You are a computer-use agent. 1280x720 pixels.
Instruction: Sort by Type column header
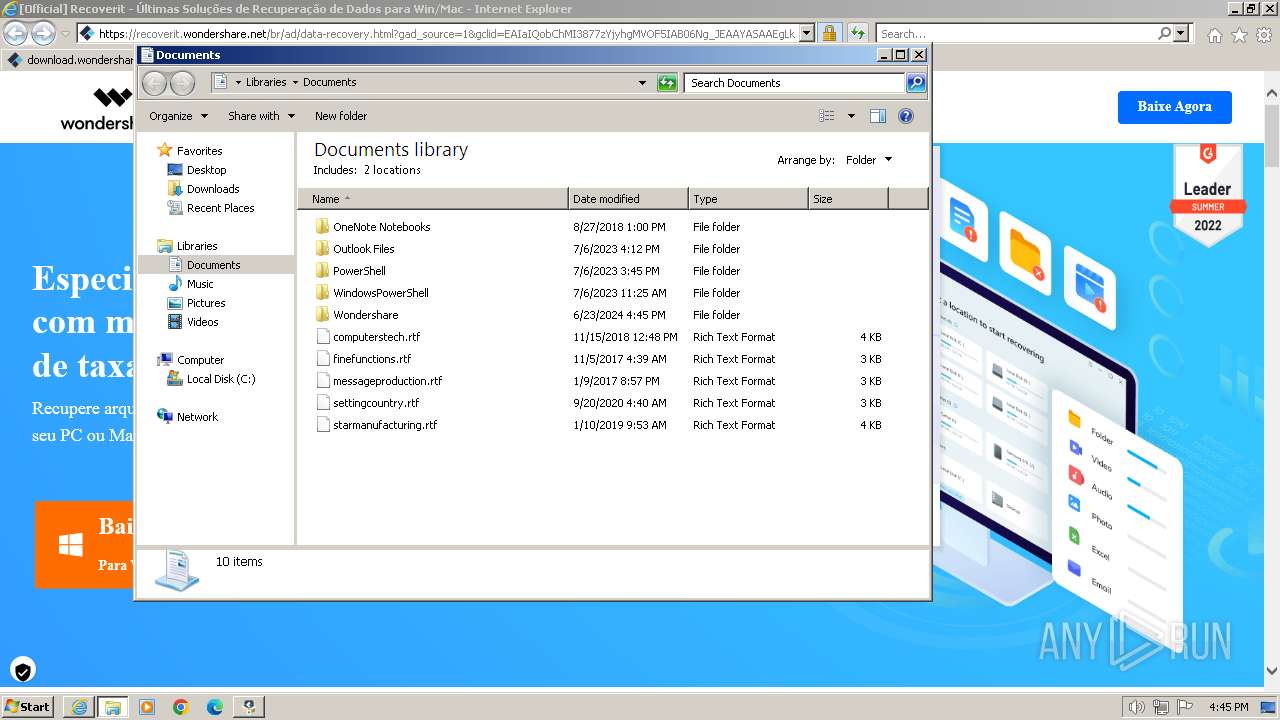(x=748, y=199)
